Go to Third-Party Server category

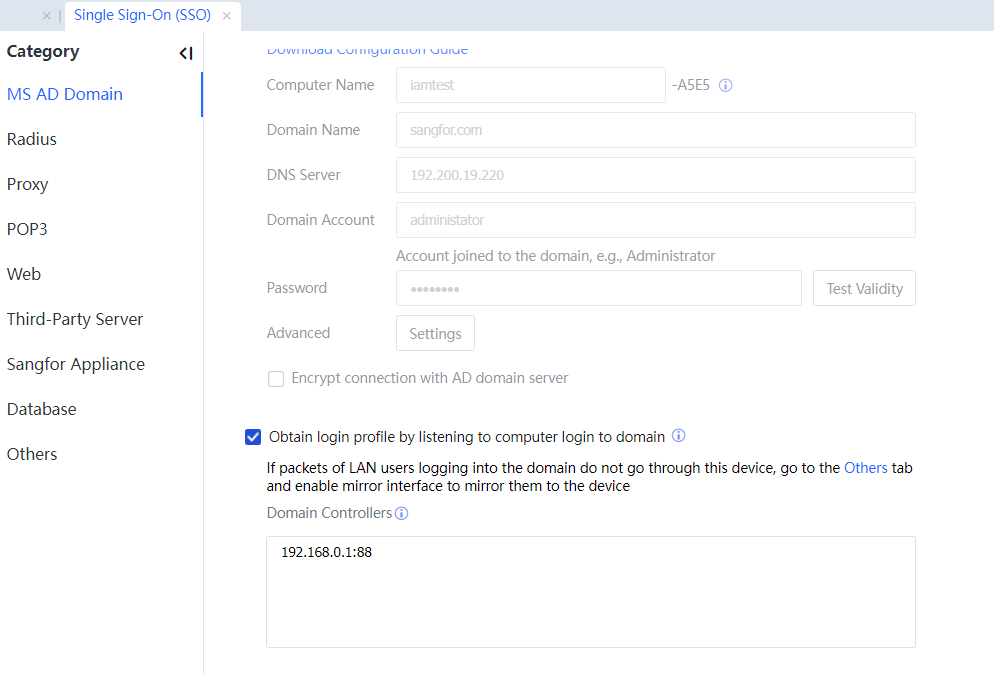[75, 319]
